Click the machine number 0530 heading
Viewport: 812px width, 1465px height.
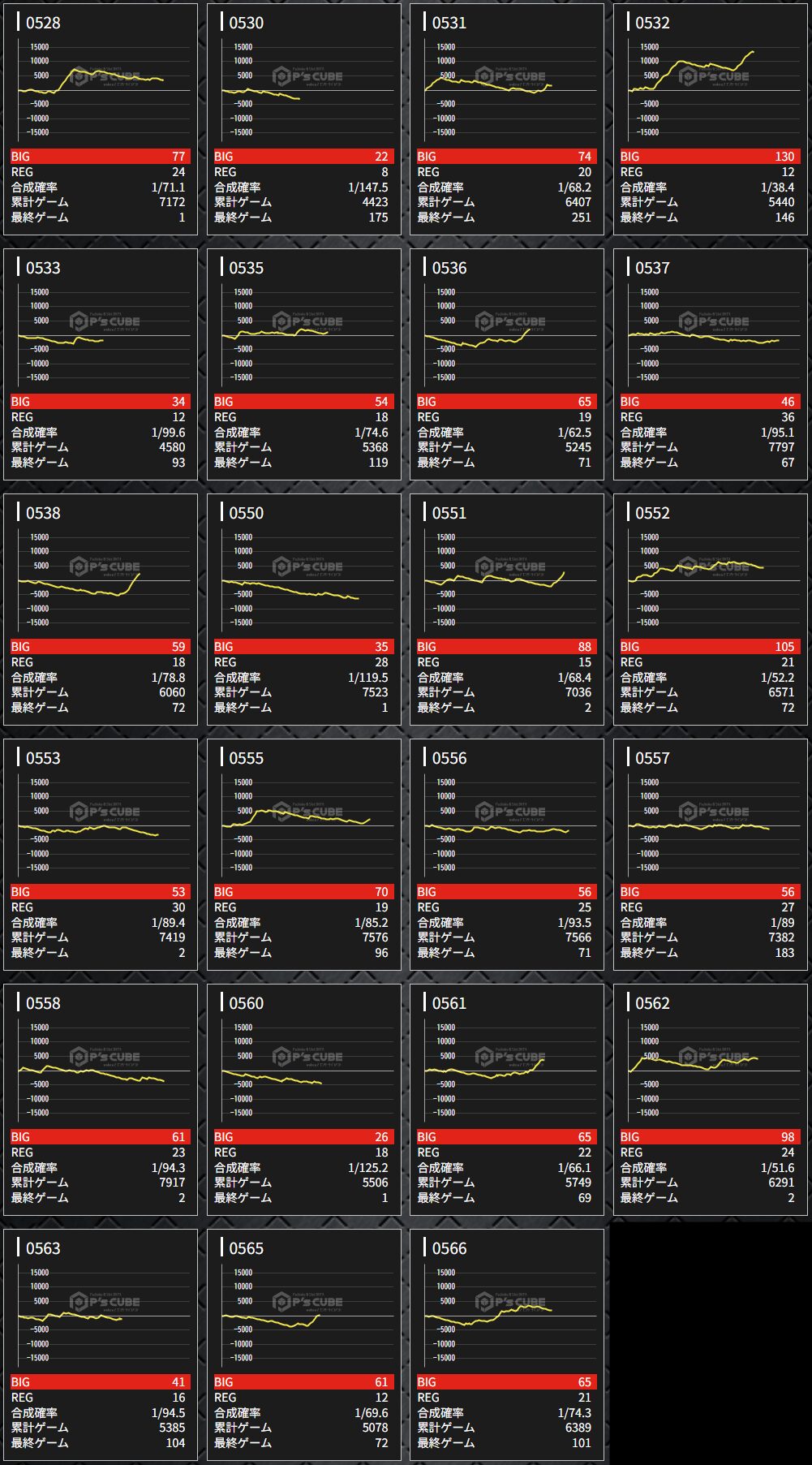tap(246, 23)
